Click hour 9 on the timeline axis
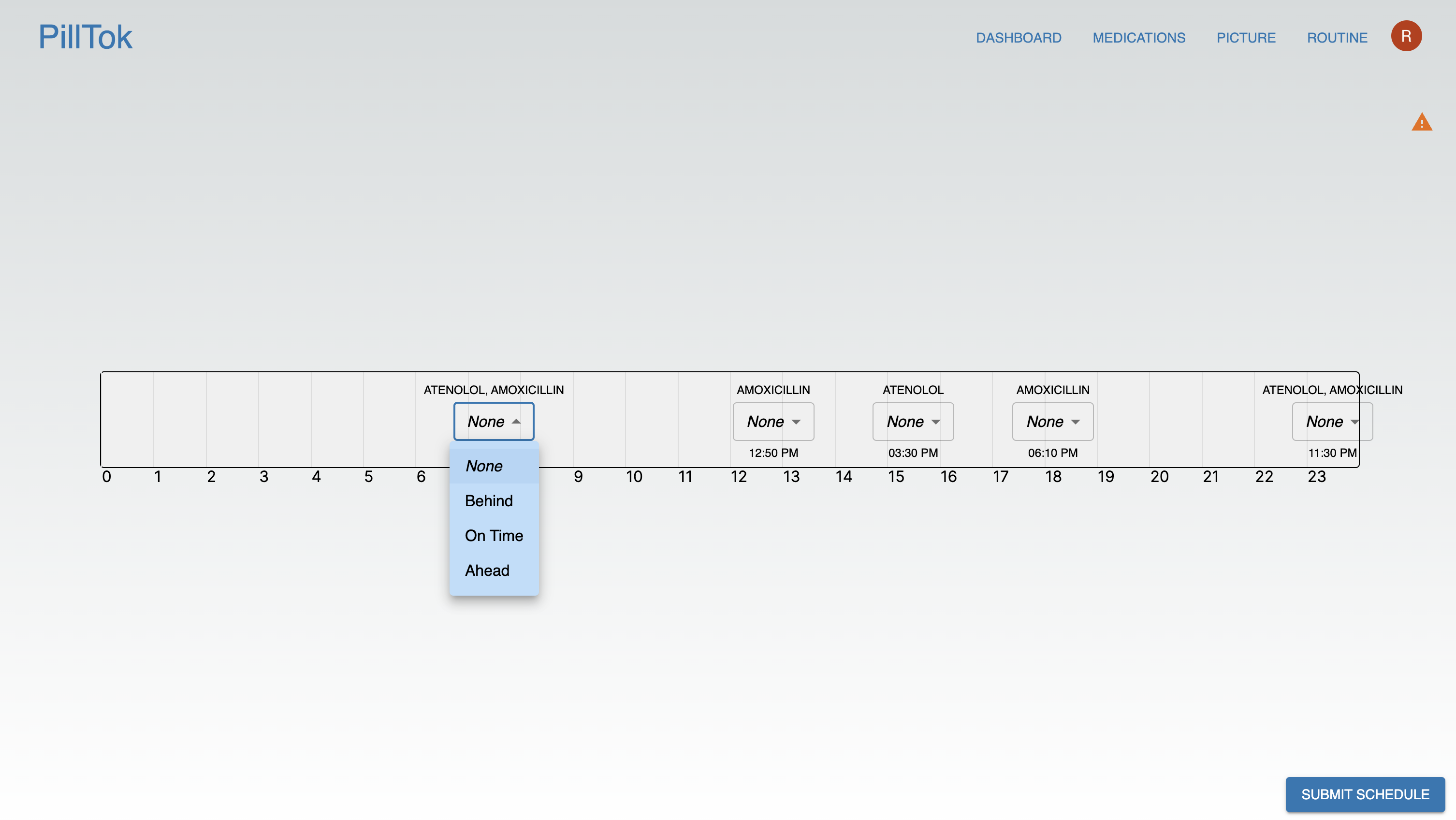The image size is (1456, 820). tap(578, 477)
